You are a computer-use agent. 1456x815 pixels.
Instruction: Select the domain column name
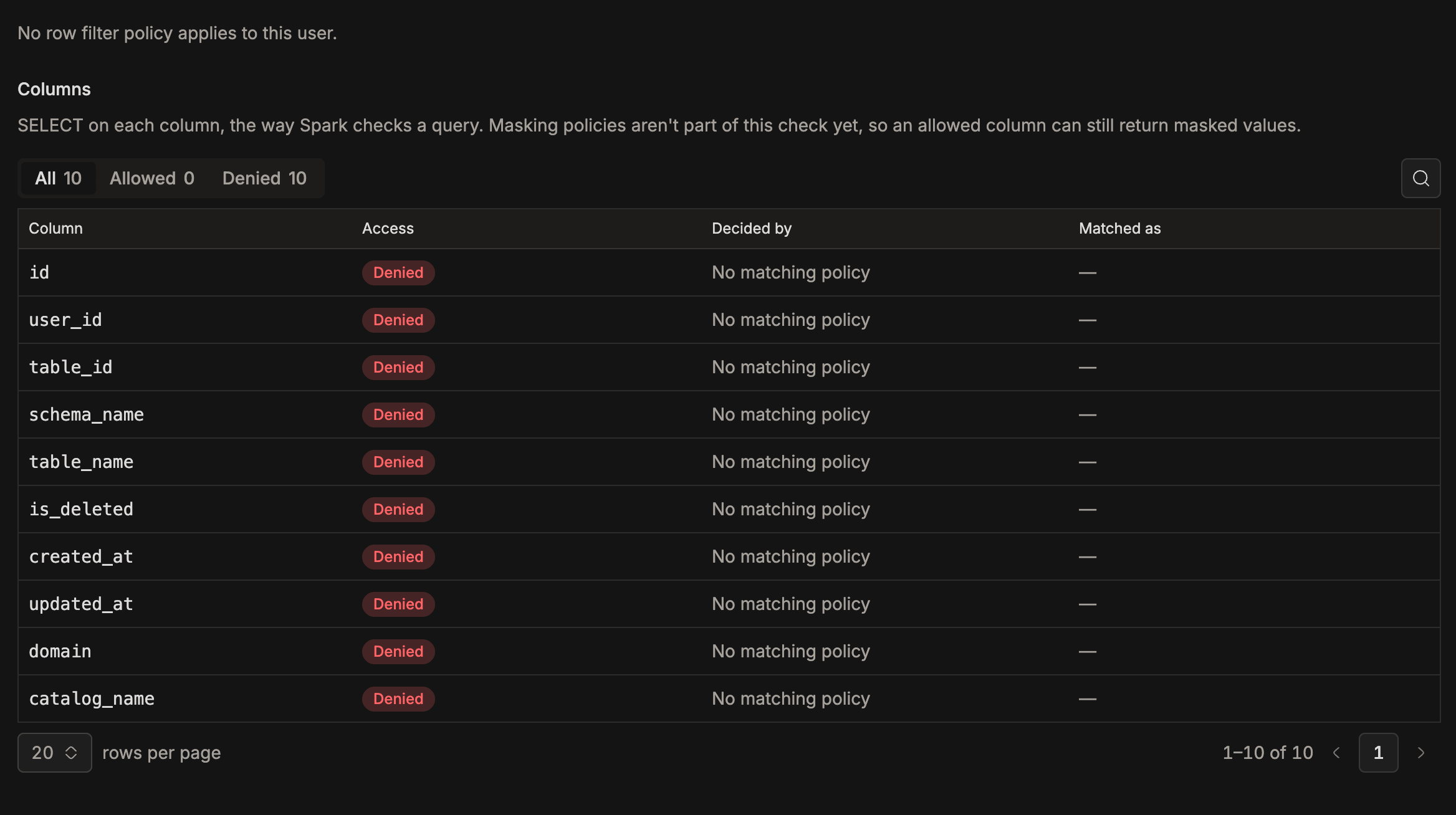pyautogui.click(x=60, y=652)
